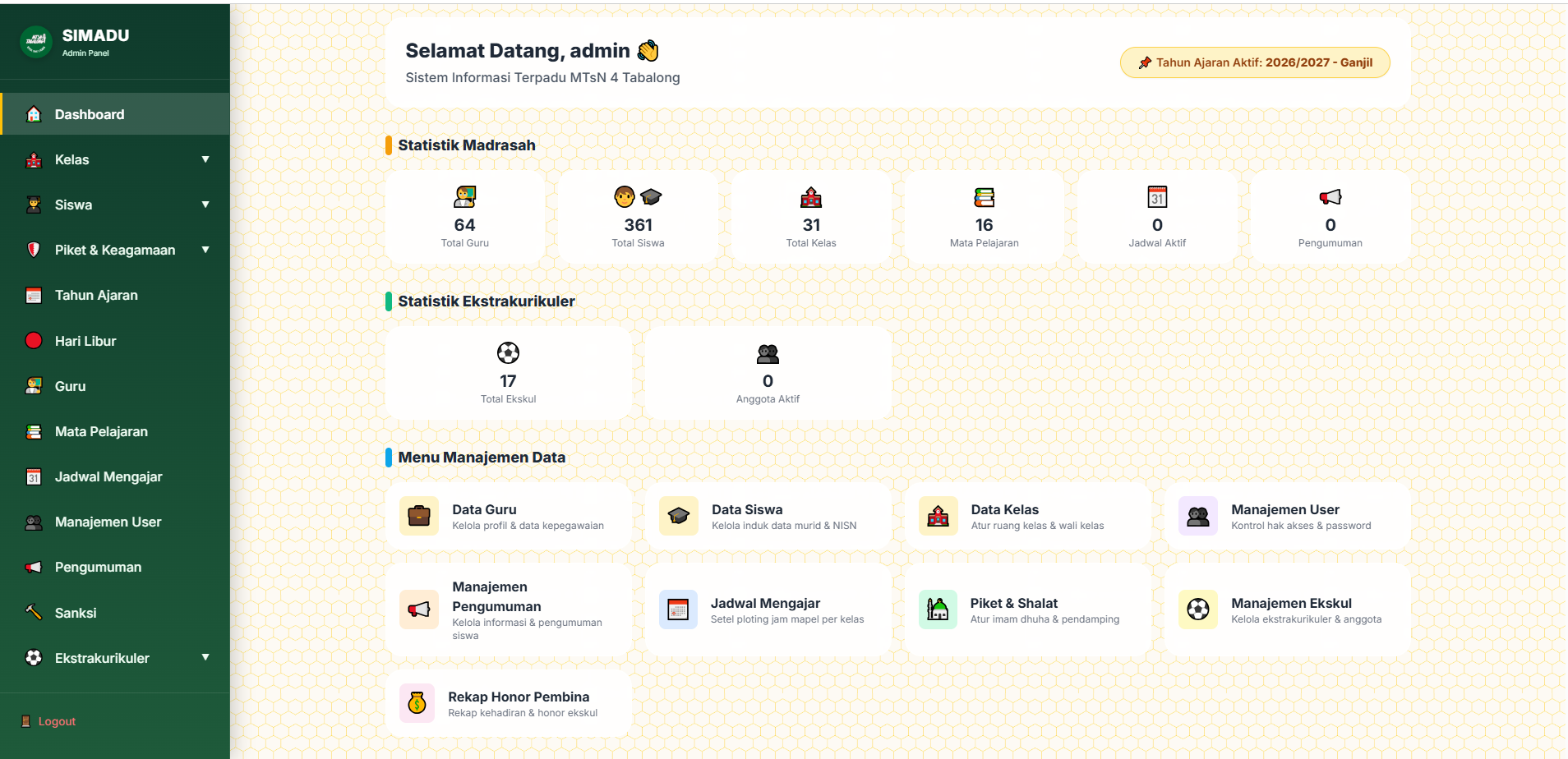1568x759 pixels.
Task: Open Tahun Ajaran in the sidebar
Action: pyautogui.click(x=115, y=295)
